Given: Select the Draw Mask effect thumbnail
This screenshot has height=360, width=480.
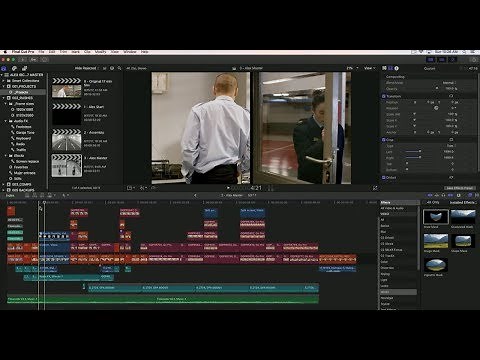Looking at the screenshot, I should 436,217.
